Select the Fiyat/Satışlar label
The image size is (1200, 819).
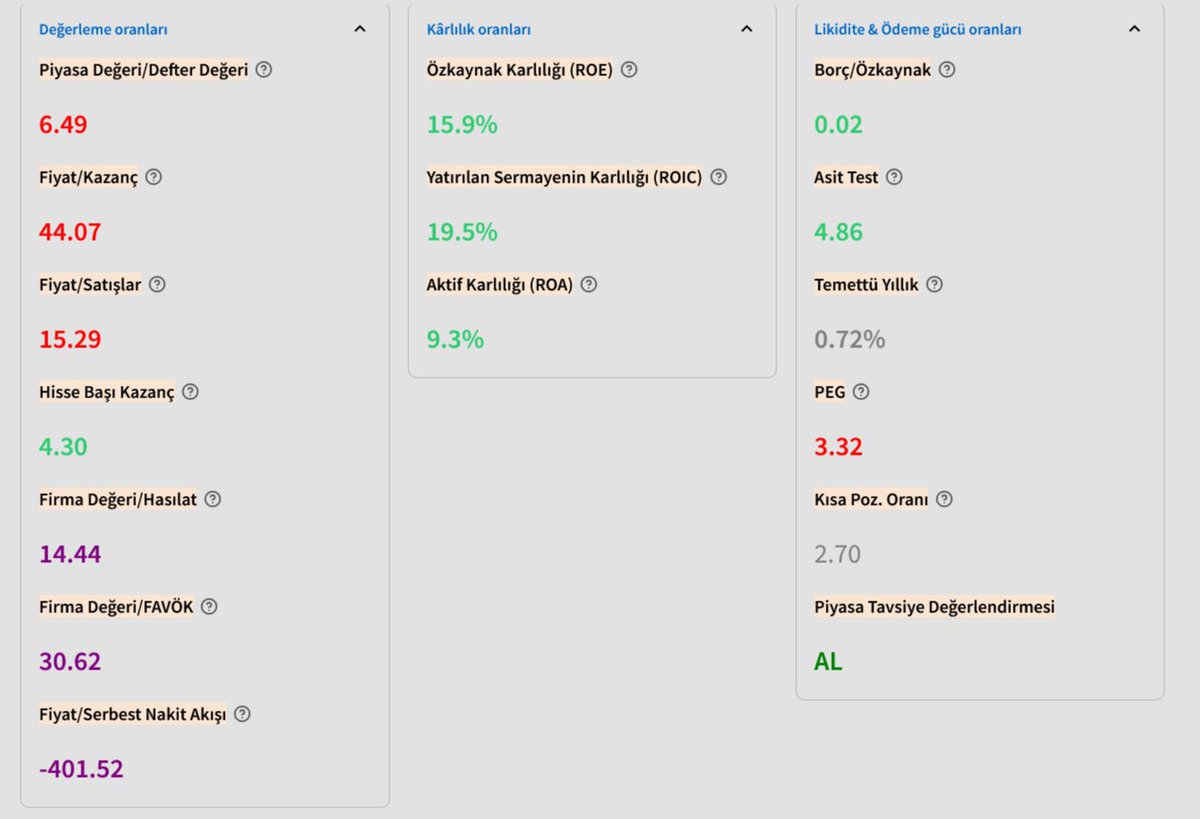(x=90, y=284)
